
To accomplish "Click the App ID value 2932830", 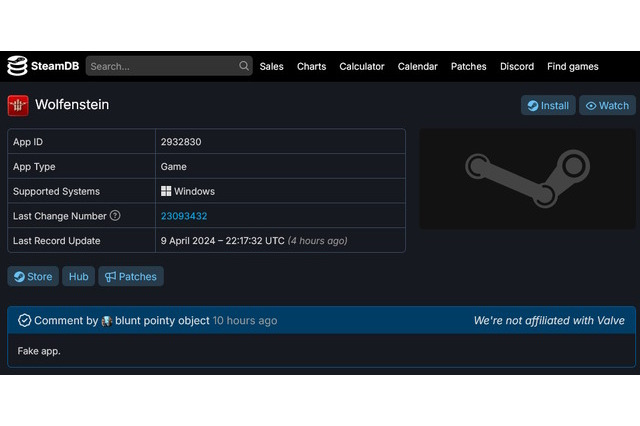I will click(x=181, y=142).
